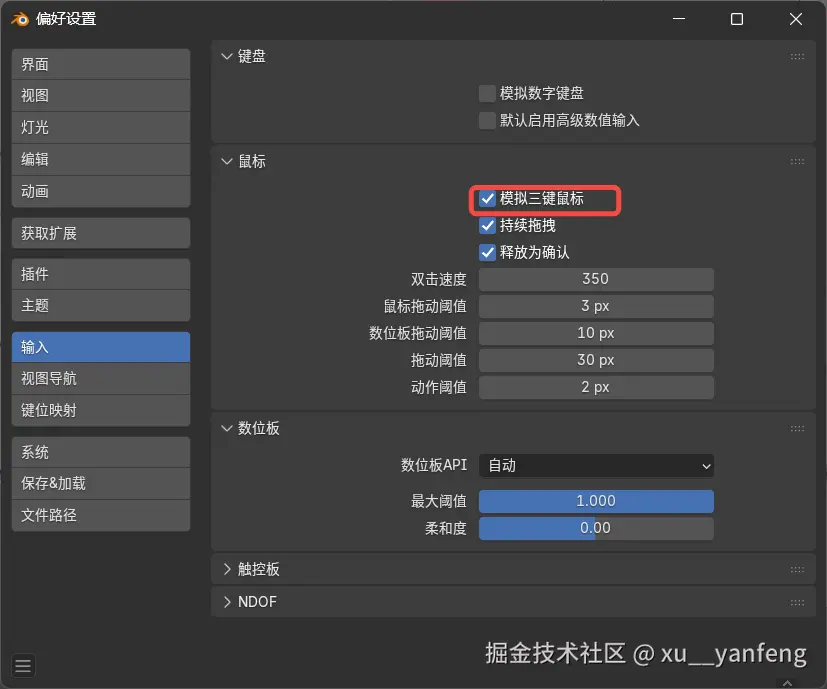Click the drag handle of 数位板 panel
Screen dimensions: 827x689
[797, 428]
